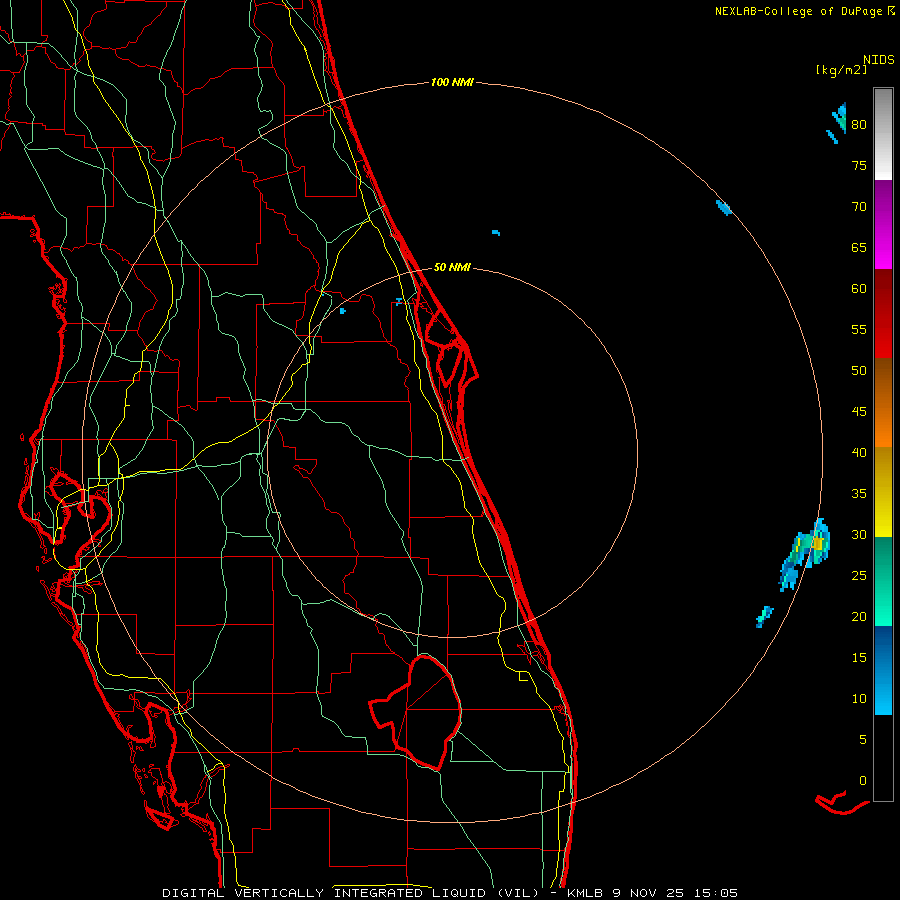Click the 45 value on the scale
Screen dimensions: 900x900
(859, 412)
